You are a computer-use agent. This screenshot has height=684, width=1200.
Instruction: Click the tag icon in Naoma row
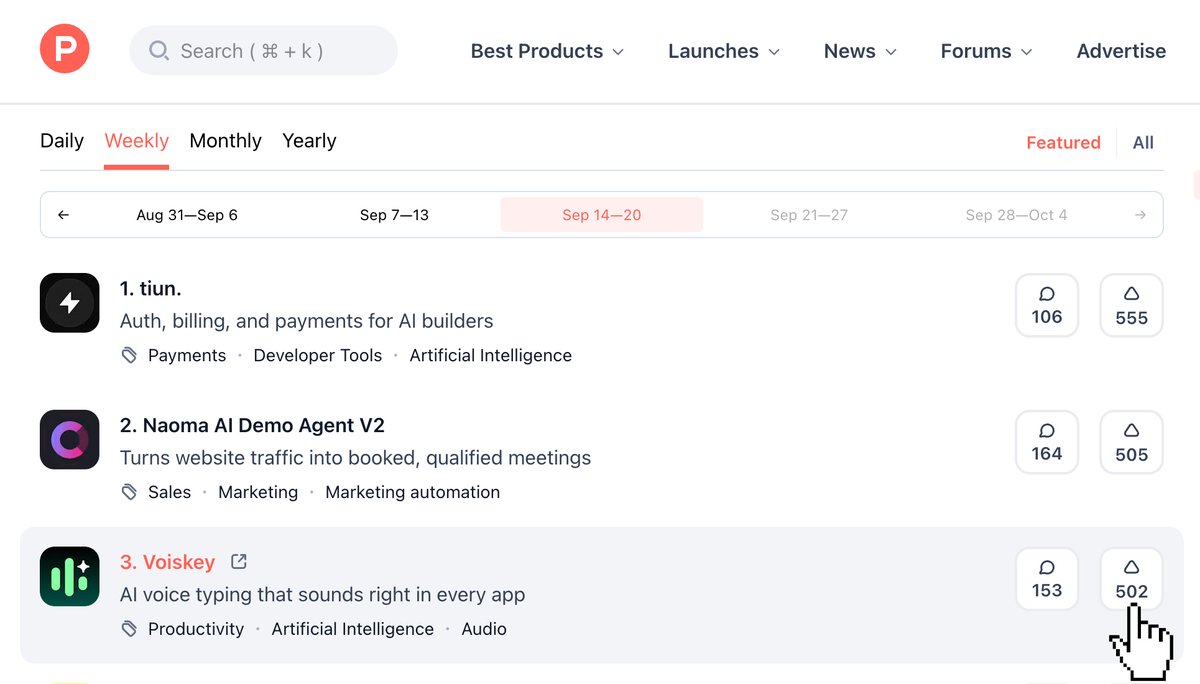click(x=129, y=493)
